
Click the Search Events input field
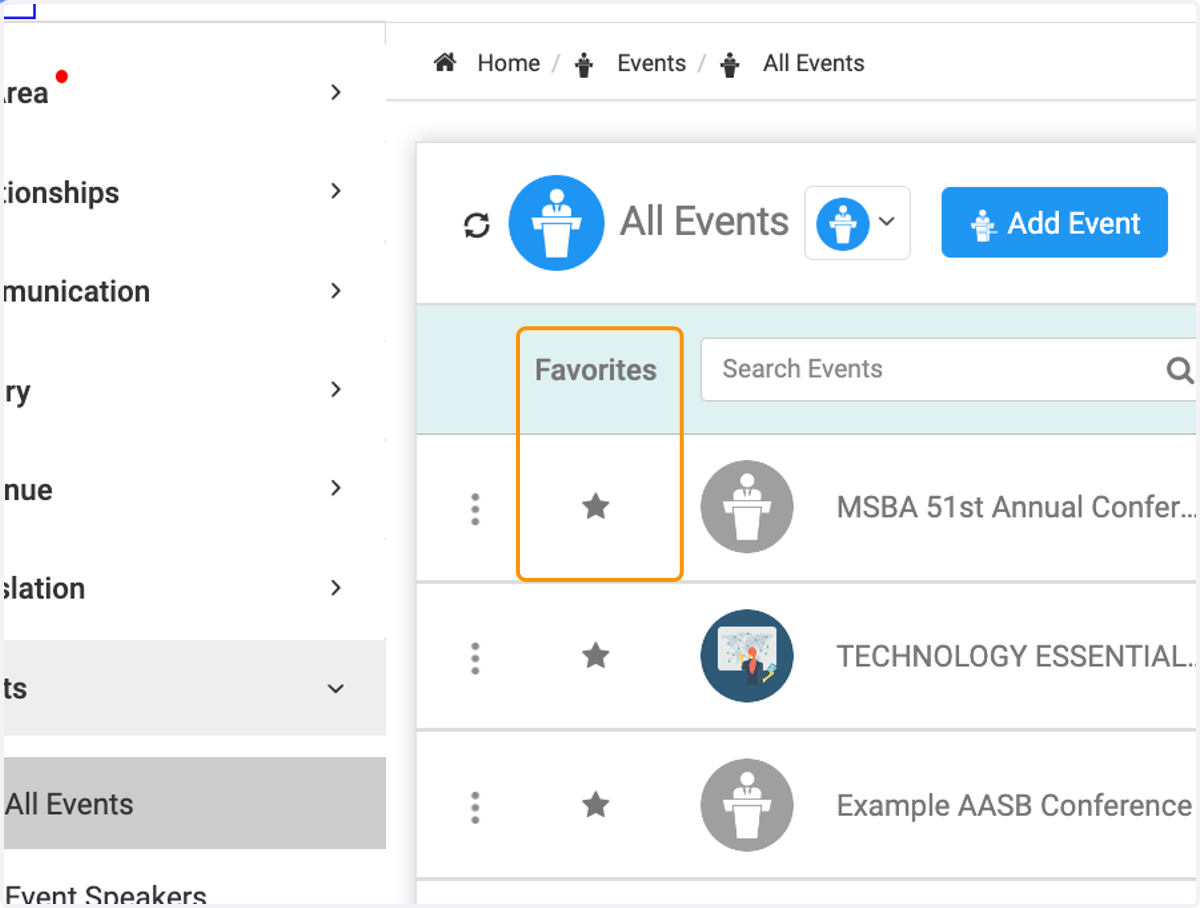(948, 369)
